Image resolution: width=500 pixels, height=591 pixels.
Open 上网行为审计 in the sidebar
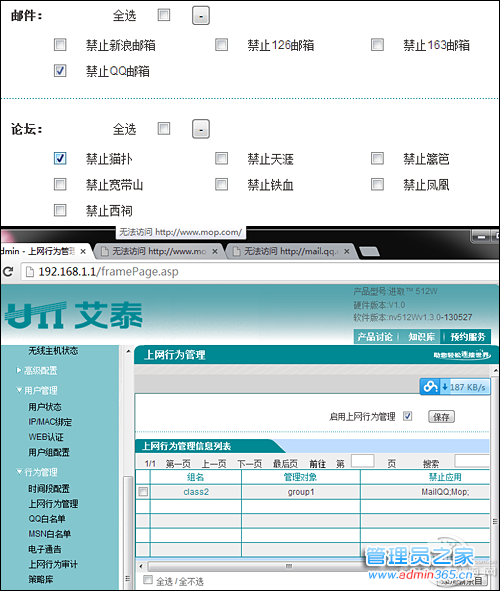53,564
